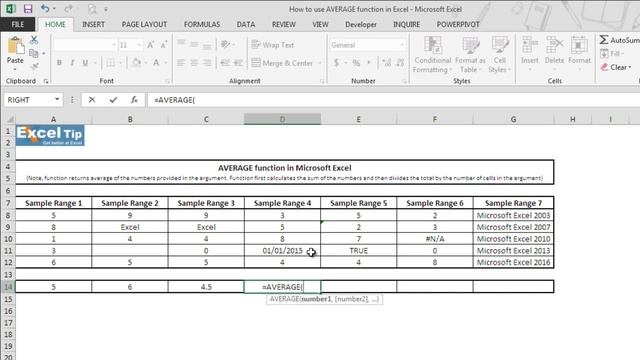Viewport: 640px width, 360px height.
Task: Open the Clear eraser dropdown
Action: pos(616,67)
